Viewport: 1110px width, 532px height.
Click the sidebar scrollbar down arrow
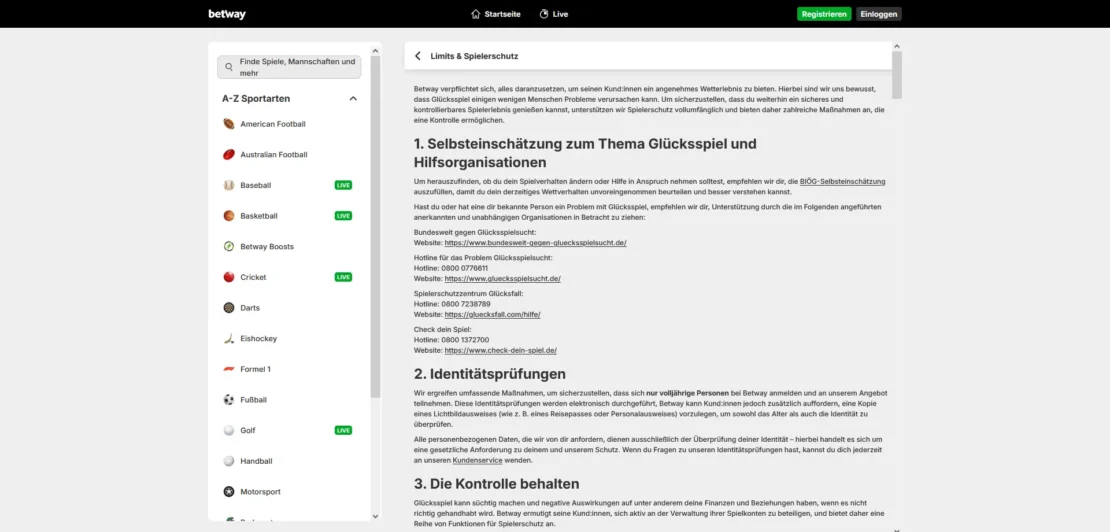coord(375,516)
